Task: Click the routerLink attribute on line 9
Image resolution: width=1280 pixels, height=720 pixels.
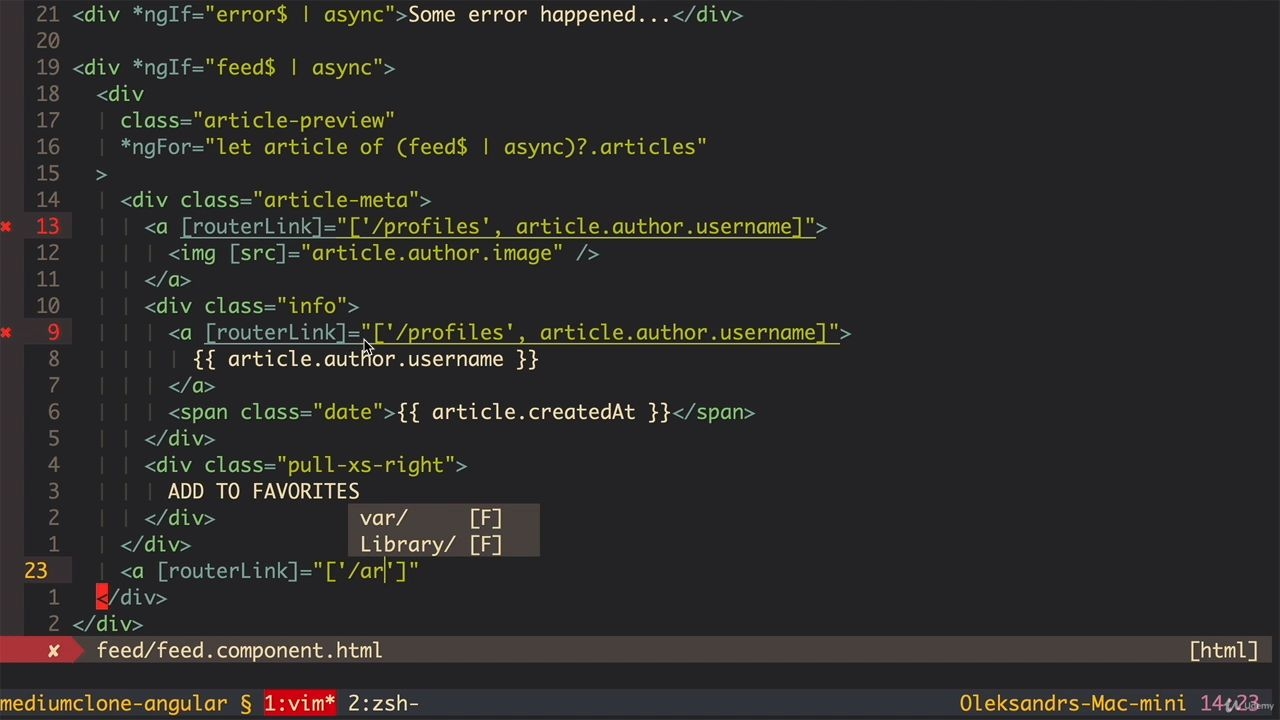Action: coord(522,333)
